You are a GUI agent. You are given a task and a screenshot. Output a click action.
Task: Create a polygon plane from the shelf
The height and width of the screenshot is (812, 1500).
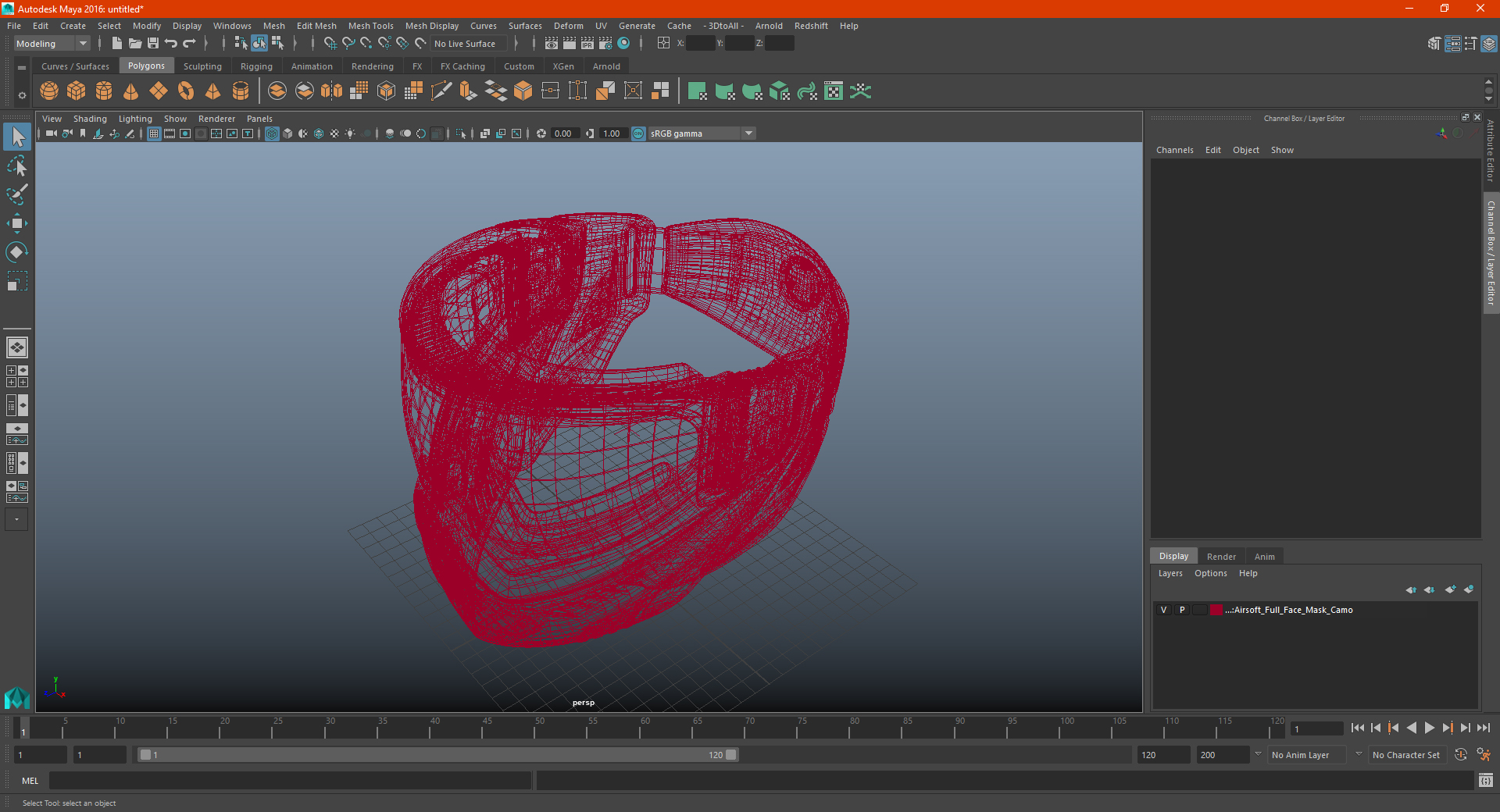159,91
